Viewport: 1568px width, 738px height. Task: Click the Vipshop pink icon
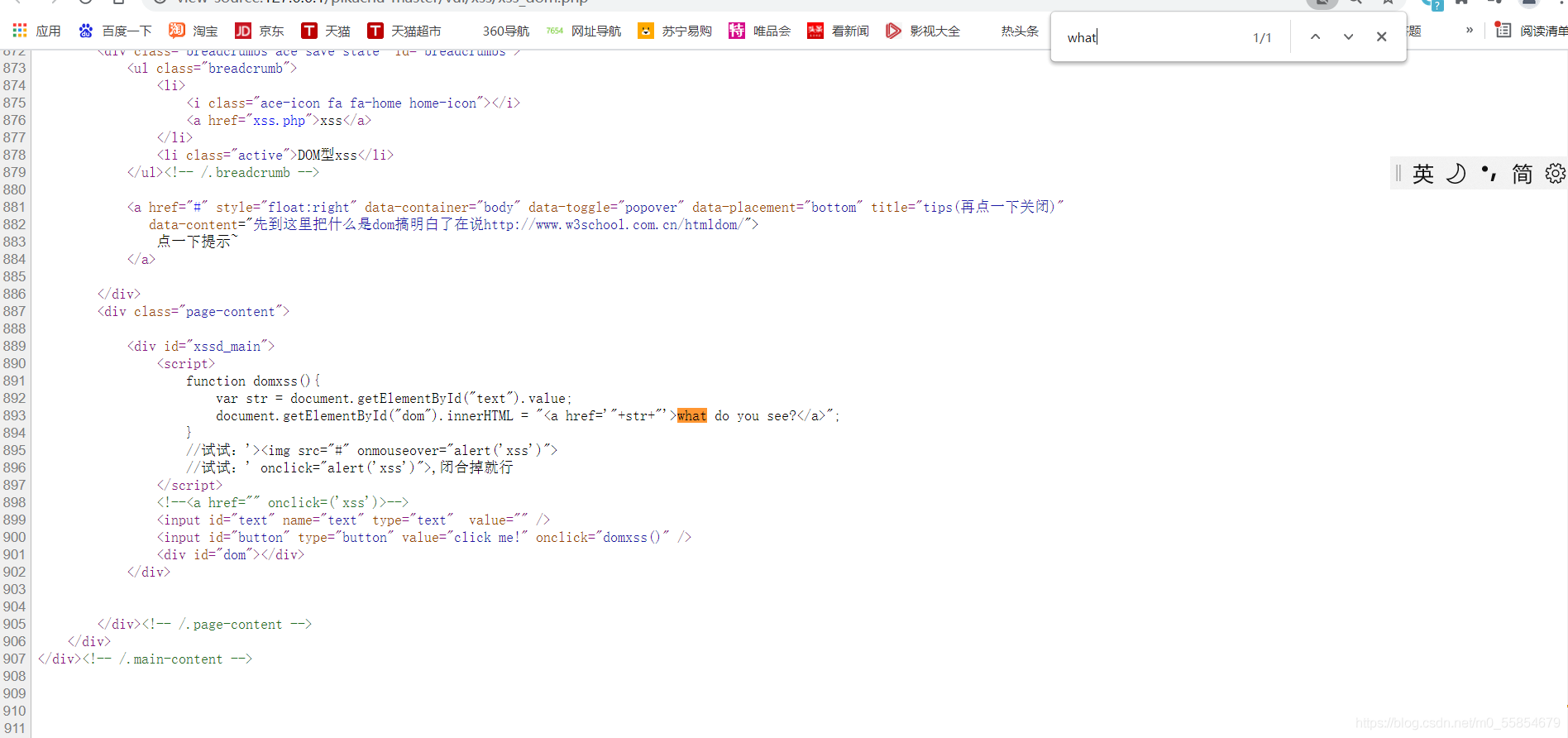tap(737, 31)
